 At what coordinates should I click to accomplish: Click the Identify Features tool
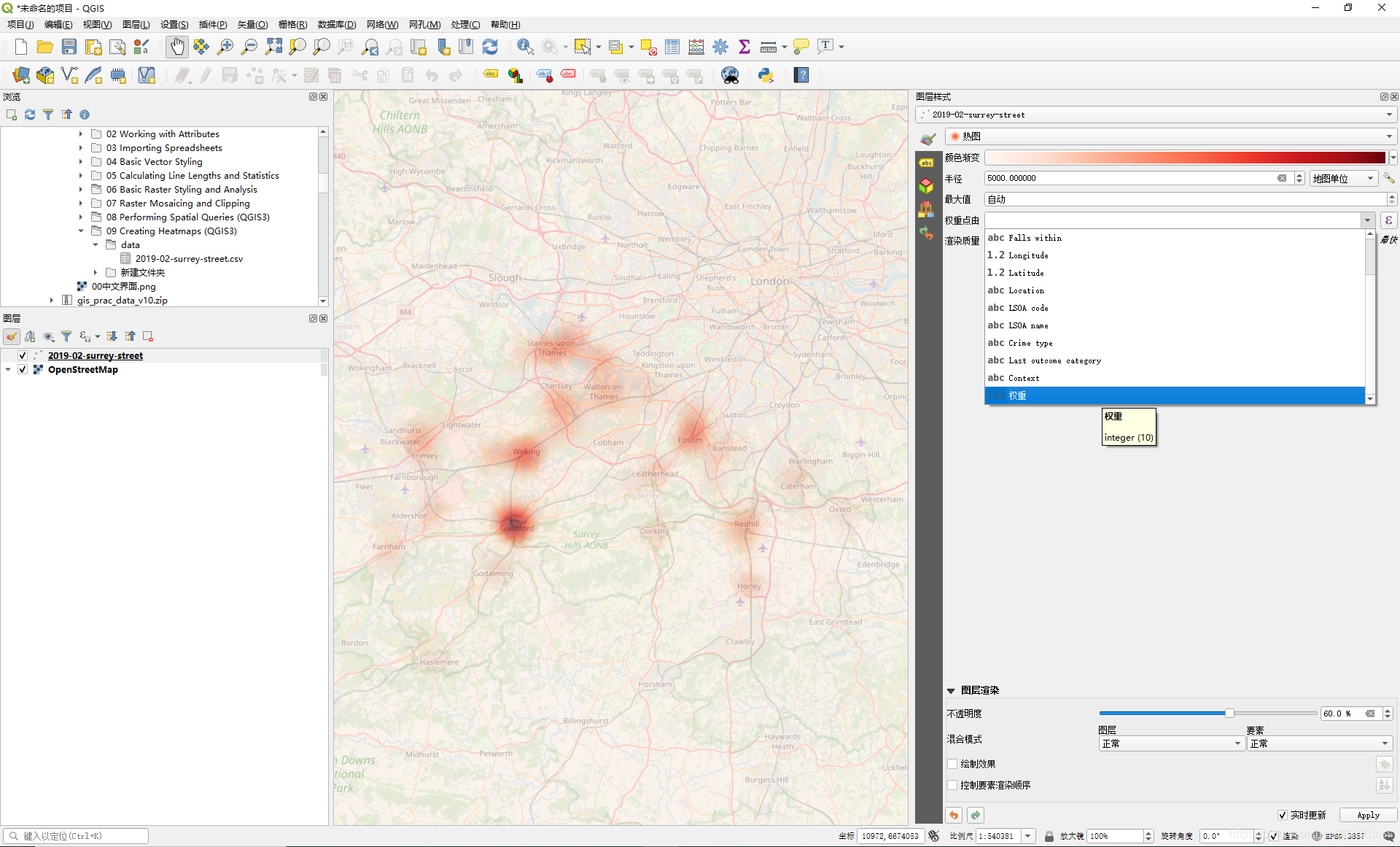coord(524,47)
